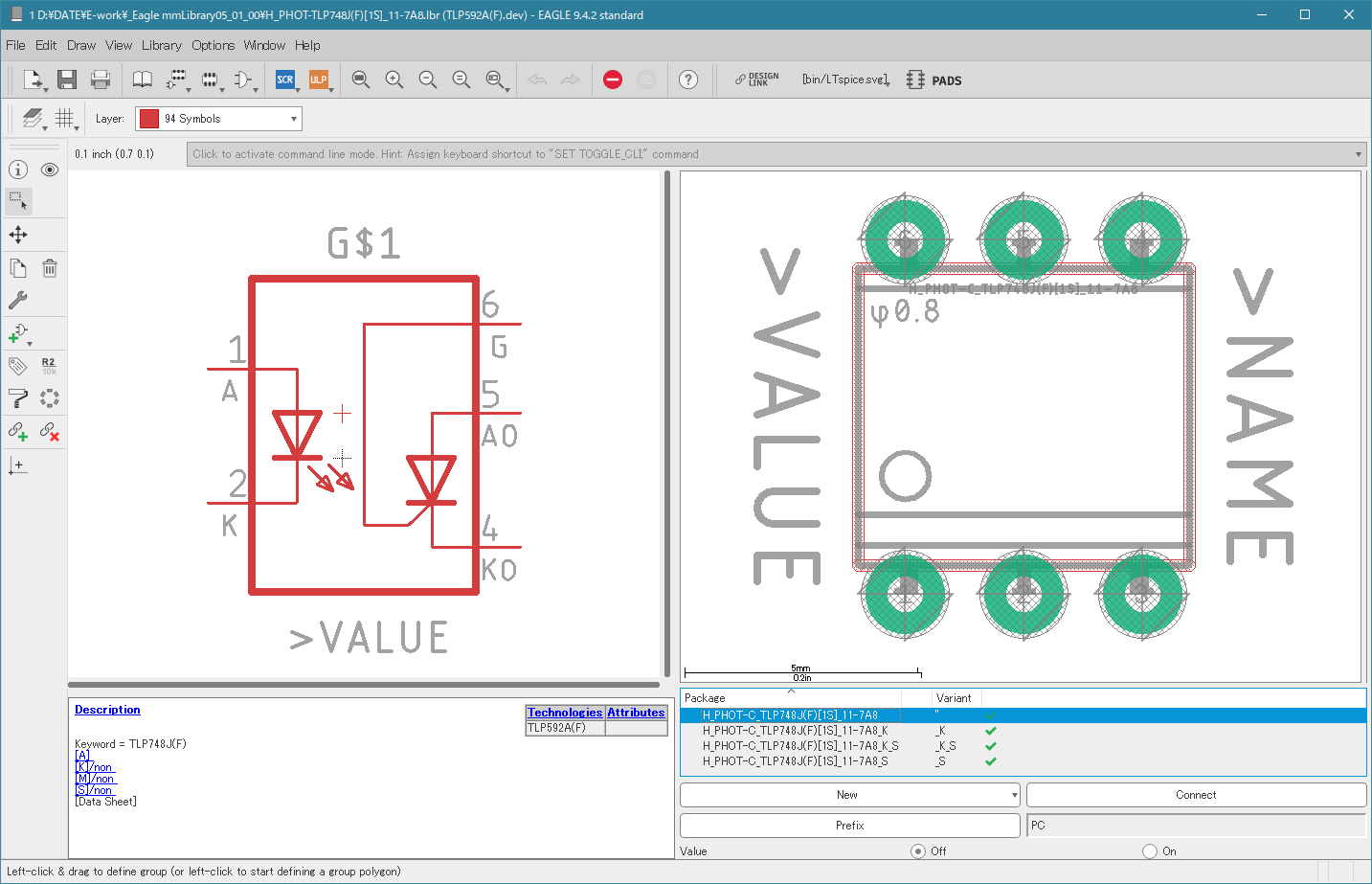Open the Window menu
1372x884 pixels.
[x=264, y=45]
